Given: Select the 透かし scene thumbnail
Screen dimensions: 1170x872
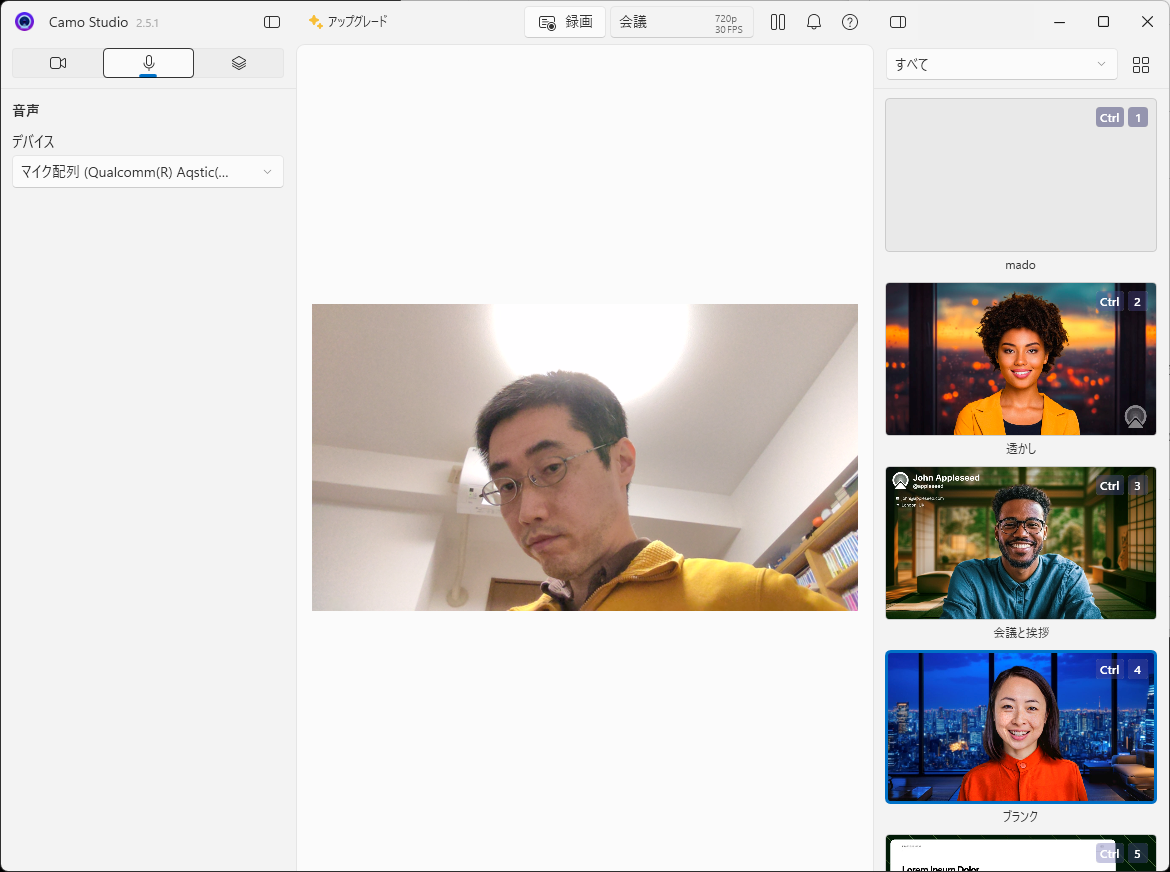Looking at the screenshot, I should [1021, 359].
